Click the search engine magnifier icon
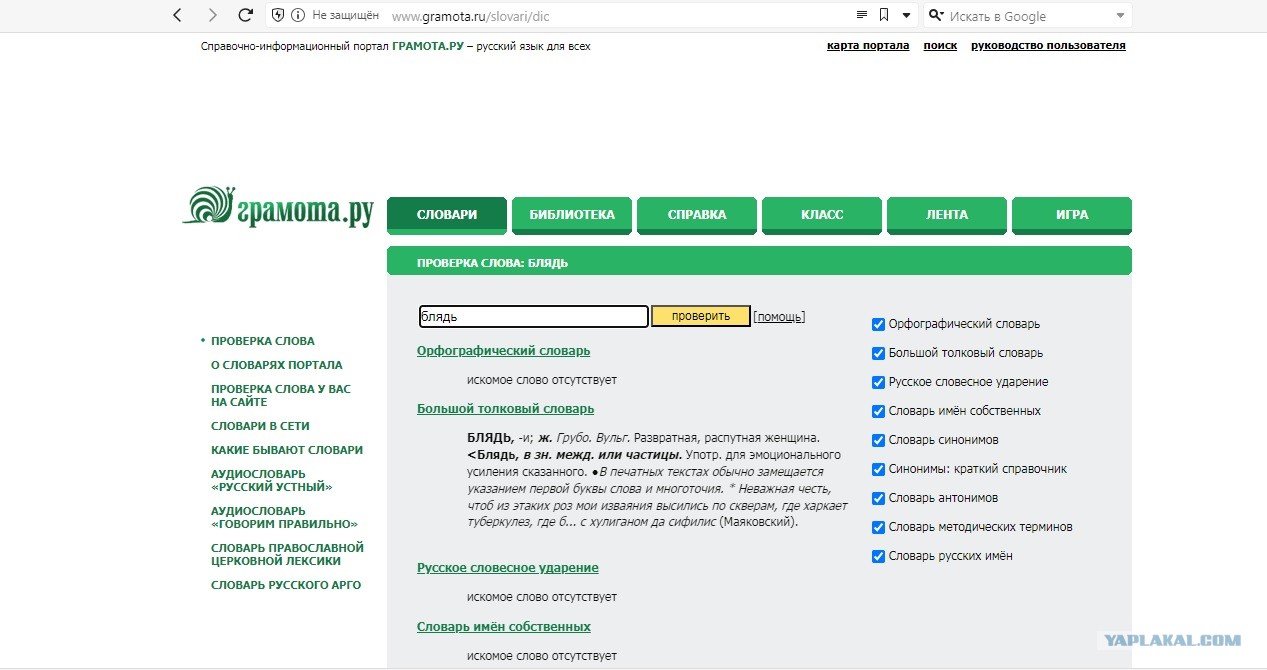Screen dimensions: 1267x670 click(936, 15)
